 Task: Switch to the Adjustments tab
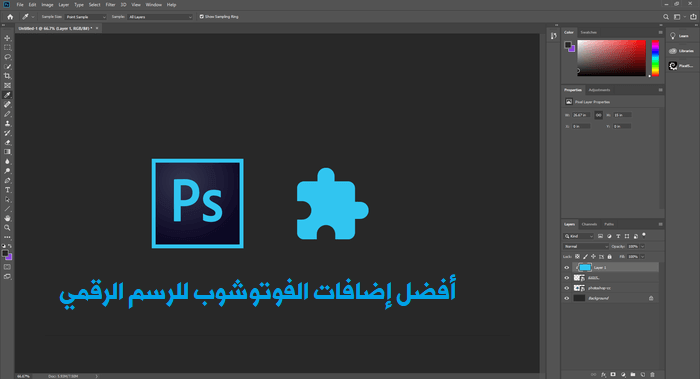(x=599, y=90)
